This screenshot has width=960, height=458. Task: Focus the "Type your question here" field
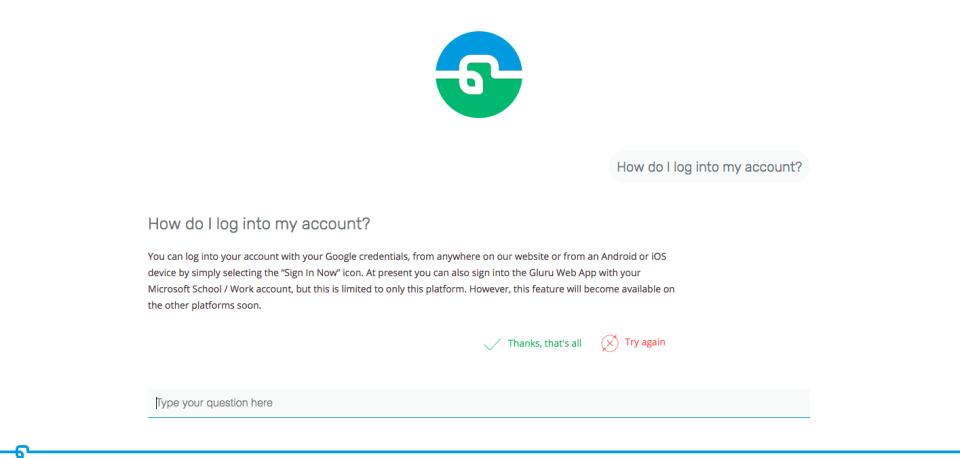[x=478, y=402]
